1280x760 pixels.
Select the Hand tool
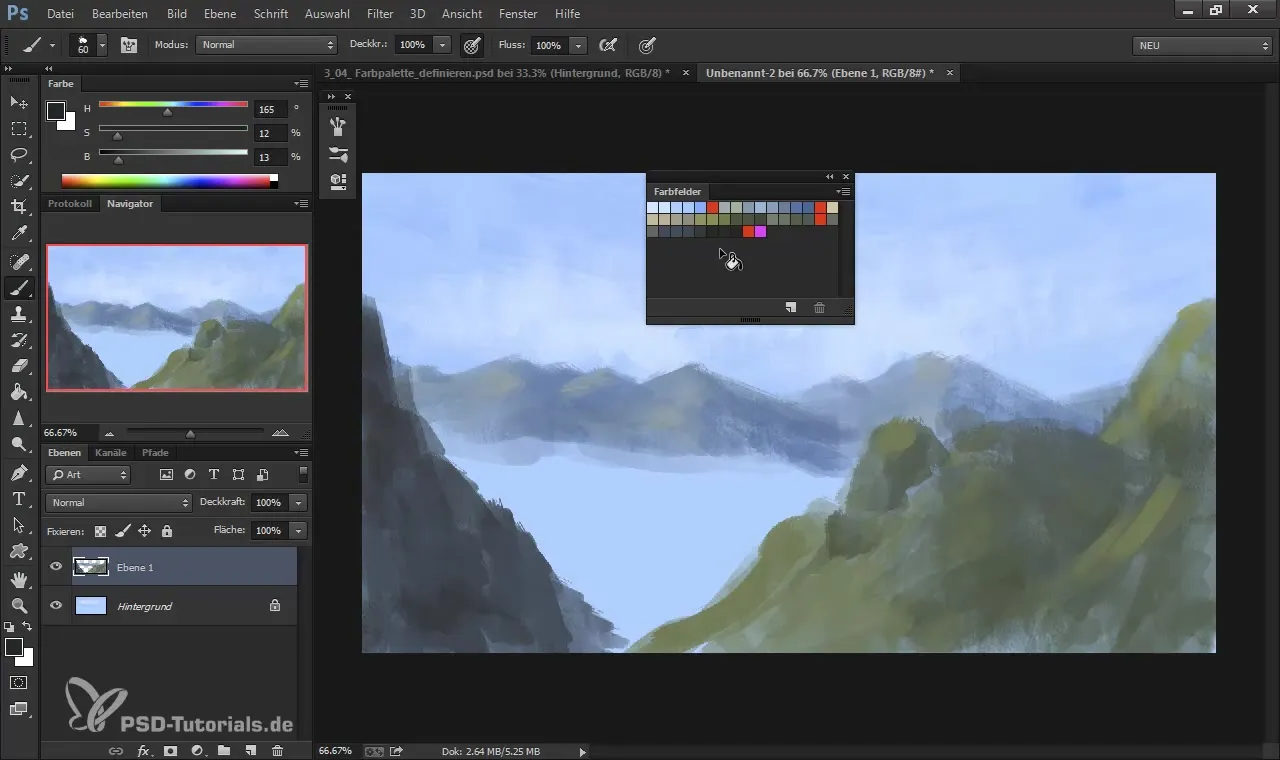click(x=19, y=579)
